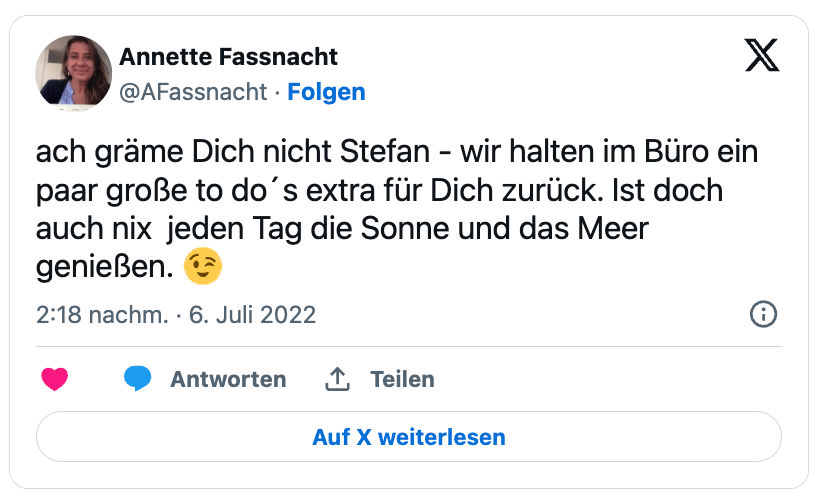Open Annette Fassnacht's profile picture
The image size is (826, 494).
click(73, 73)
